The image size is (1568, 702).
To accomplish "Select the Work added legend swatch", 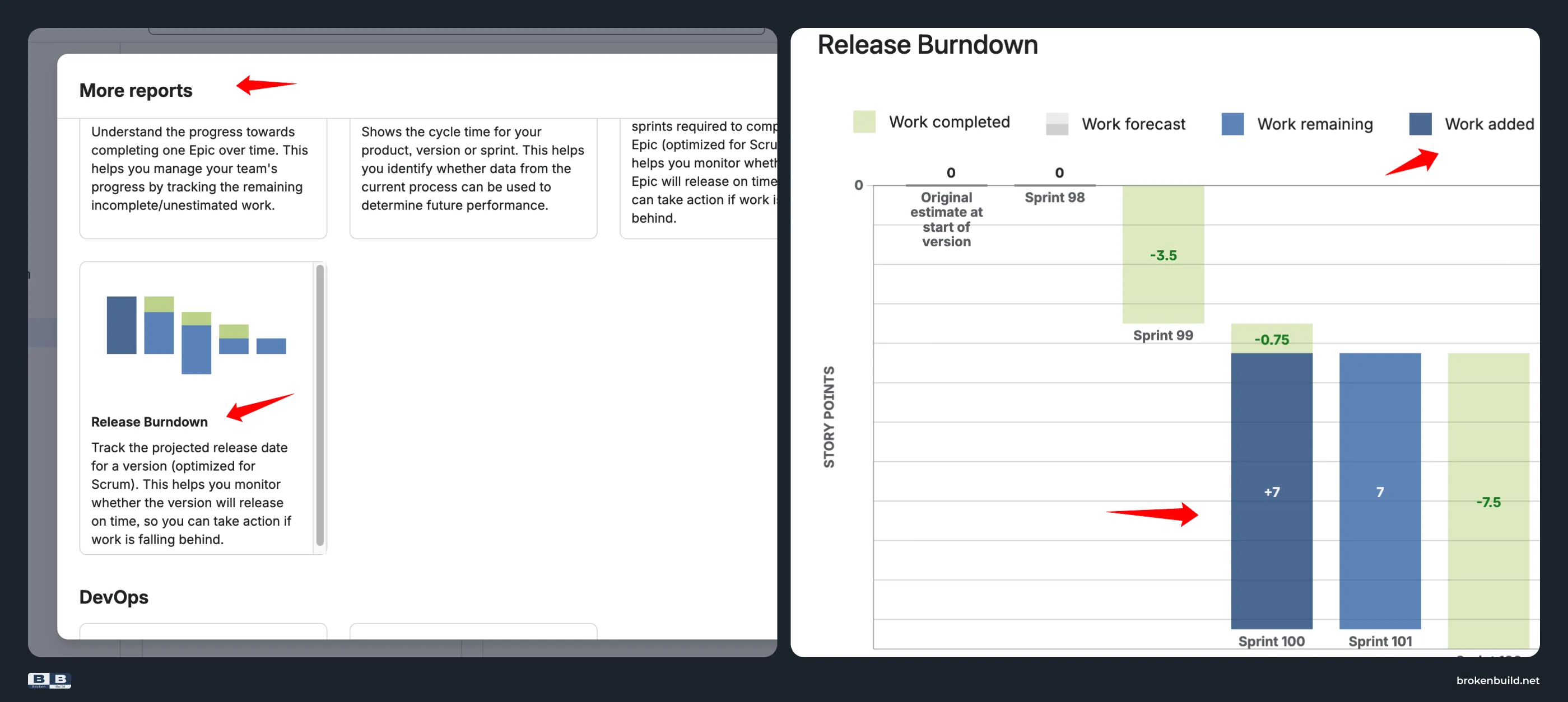I will point(1420,124).
